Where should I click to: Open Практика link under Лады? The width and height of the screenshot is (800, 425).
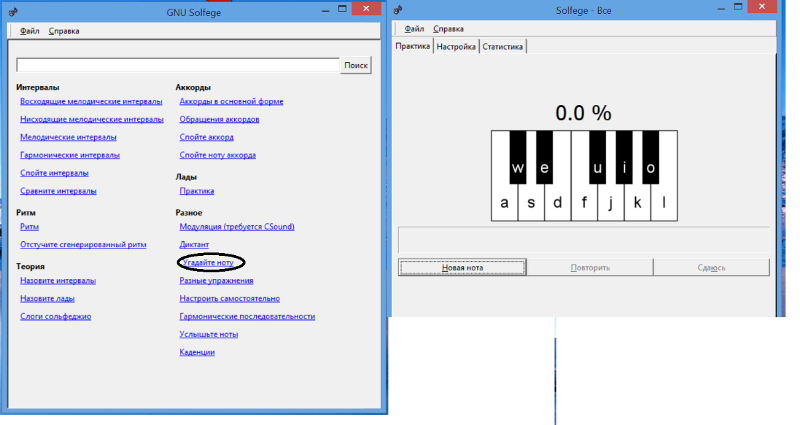click(197, 191)
